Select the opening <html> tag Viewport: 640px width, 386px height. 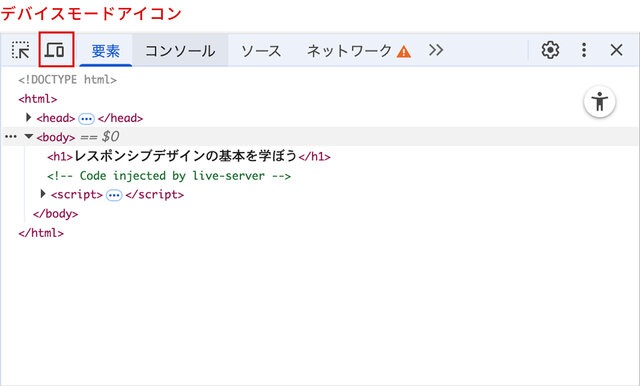(x=38, y=99)
